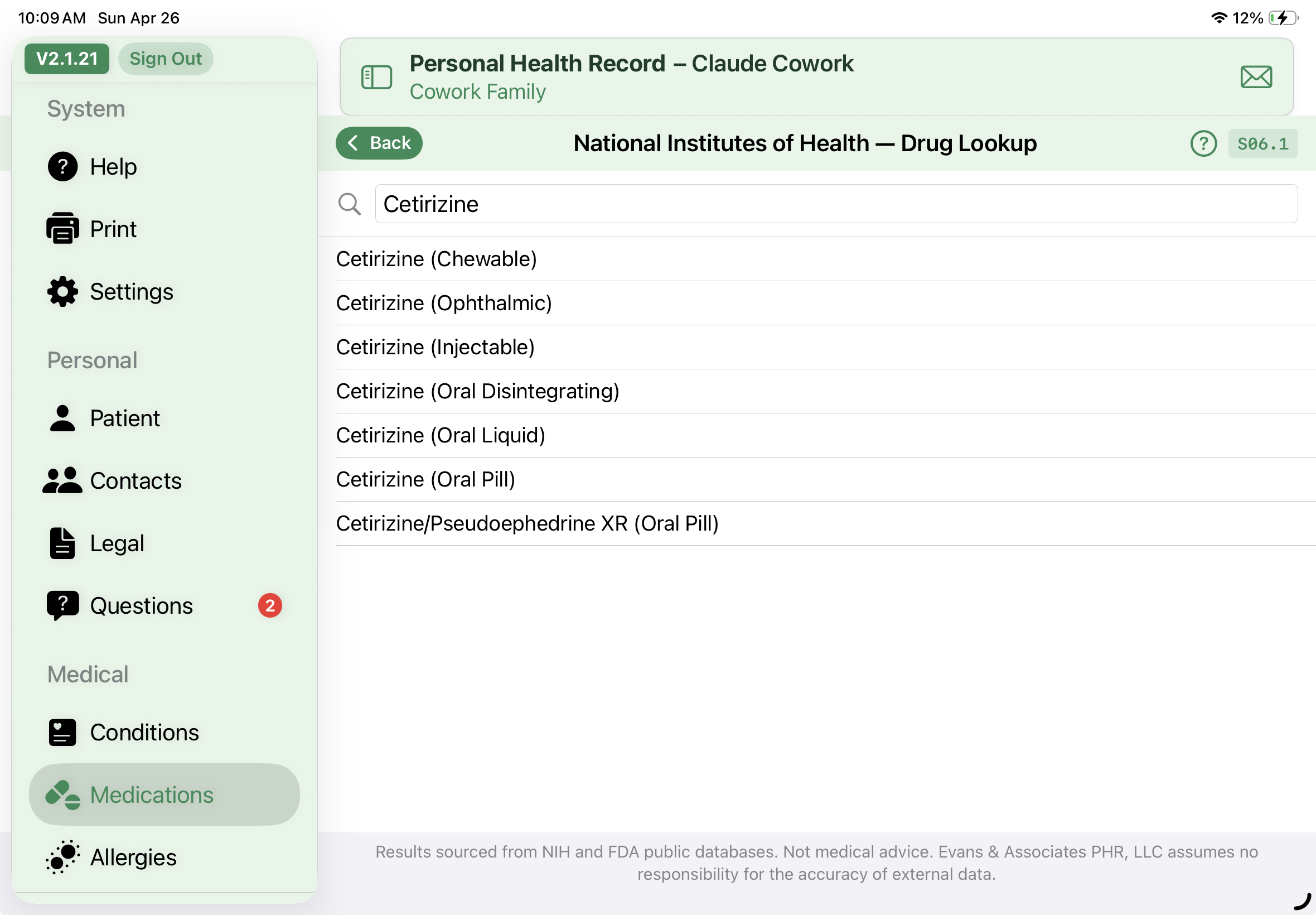Click the Medications pill icon
Viewport: 1316px width, 915px height.
click(62, 794)
